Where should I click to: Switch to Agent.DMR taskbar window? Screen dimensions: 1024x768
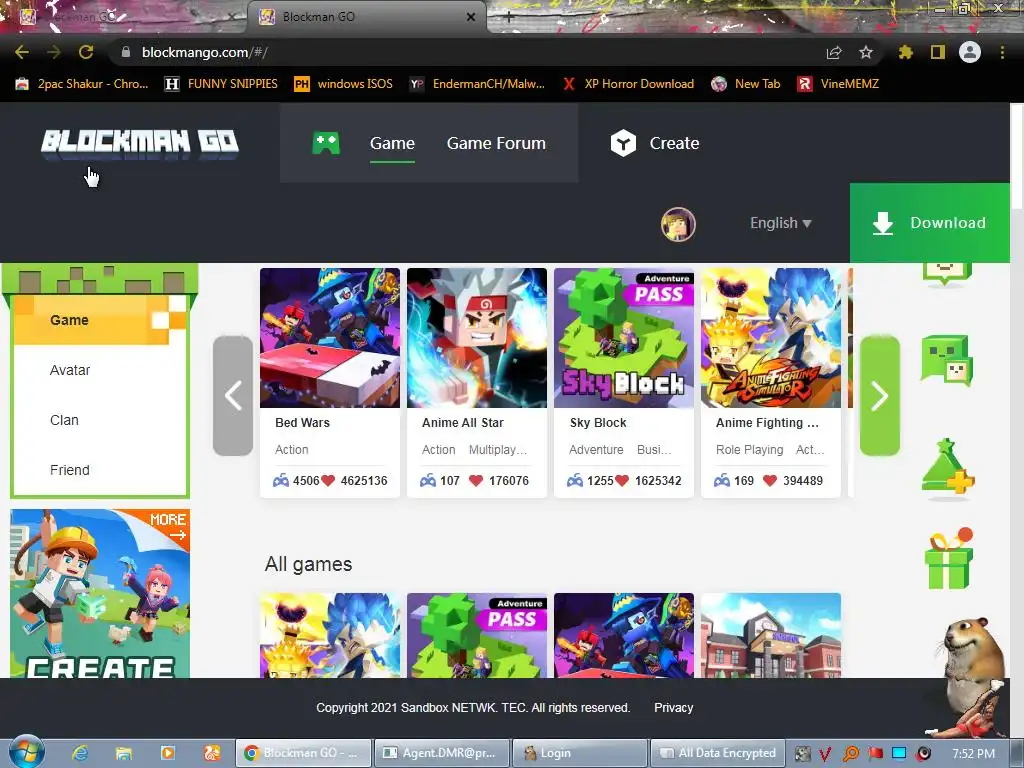point(441,753)
